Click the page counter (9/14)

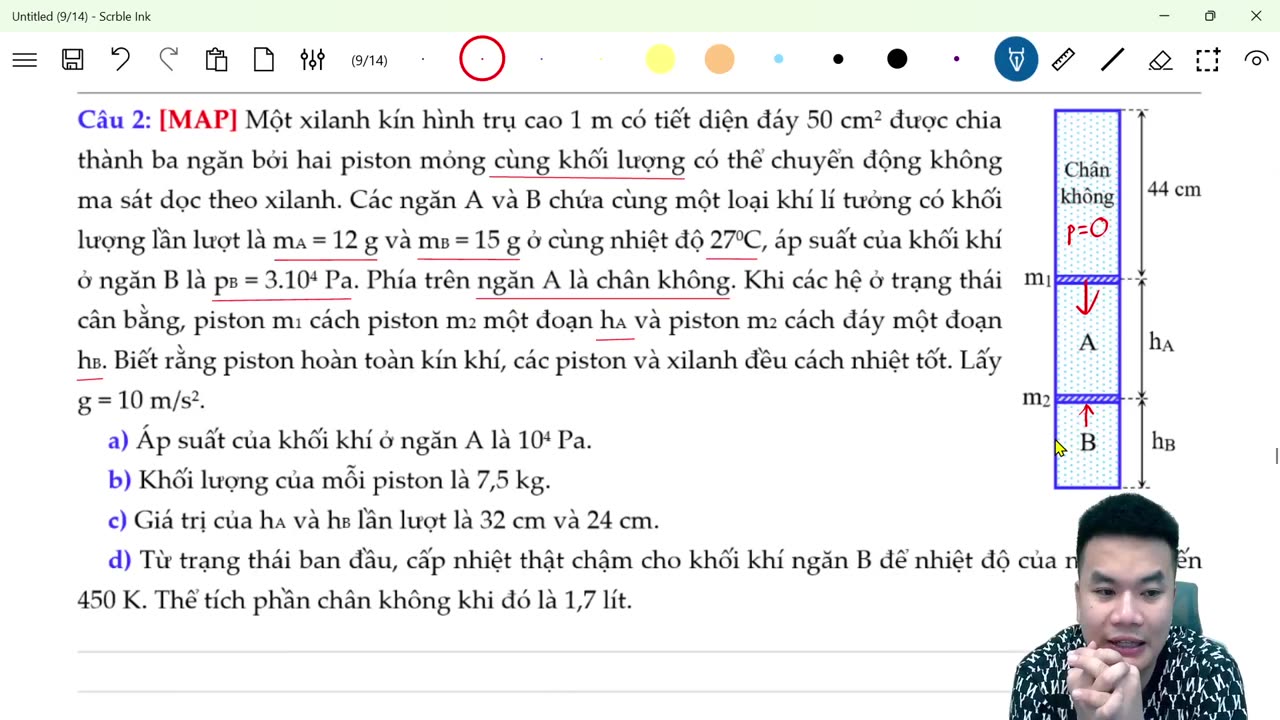[369, 61]
